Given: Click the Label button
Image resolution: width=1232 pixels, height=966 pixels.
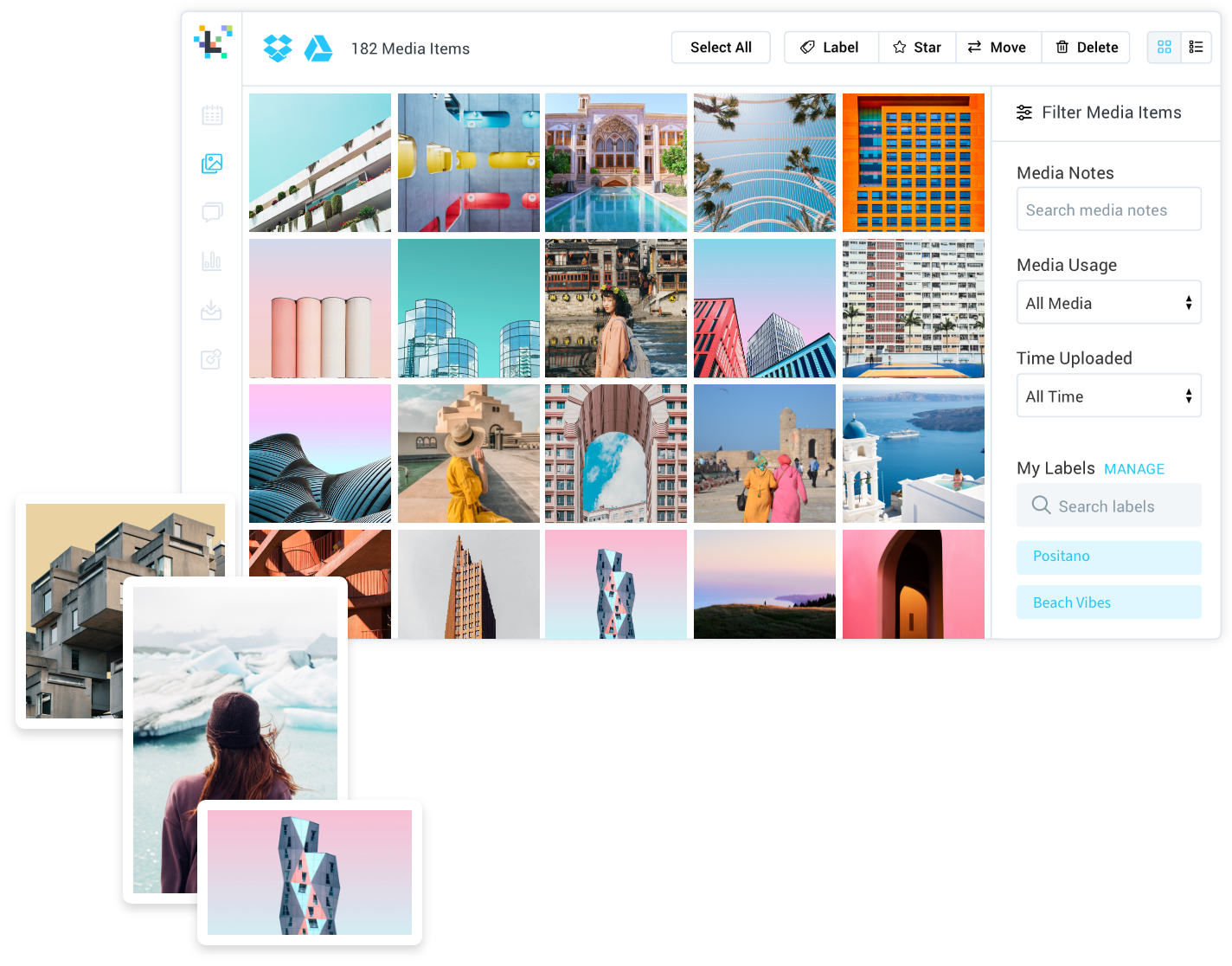Looking at the screenshot, I should click(831, 48).
